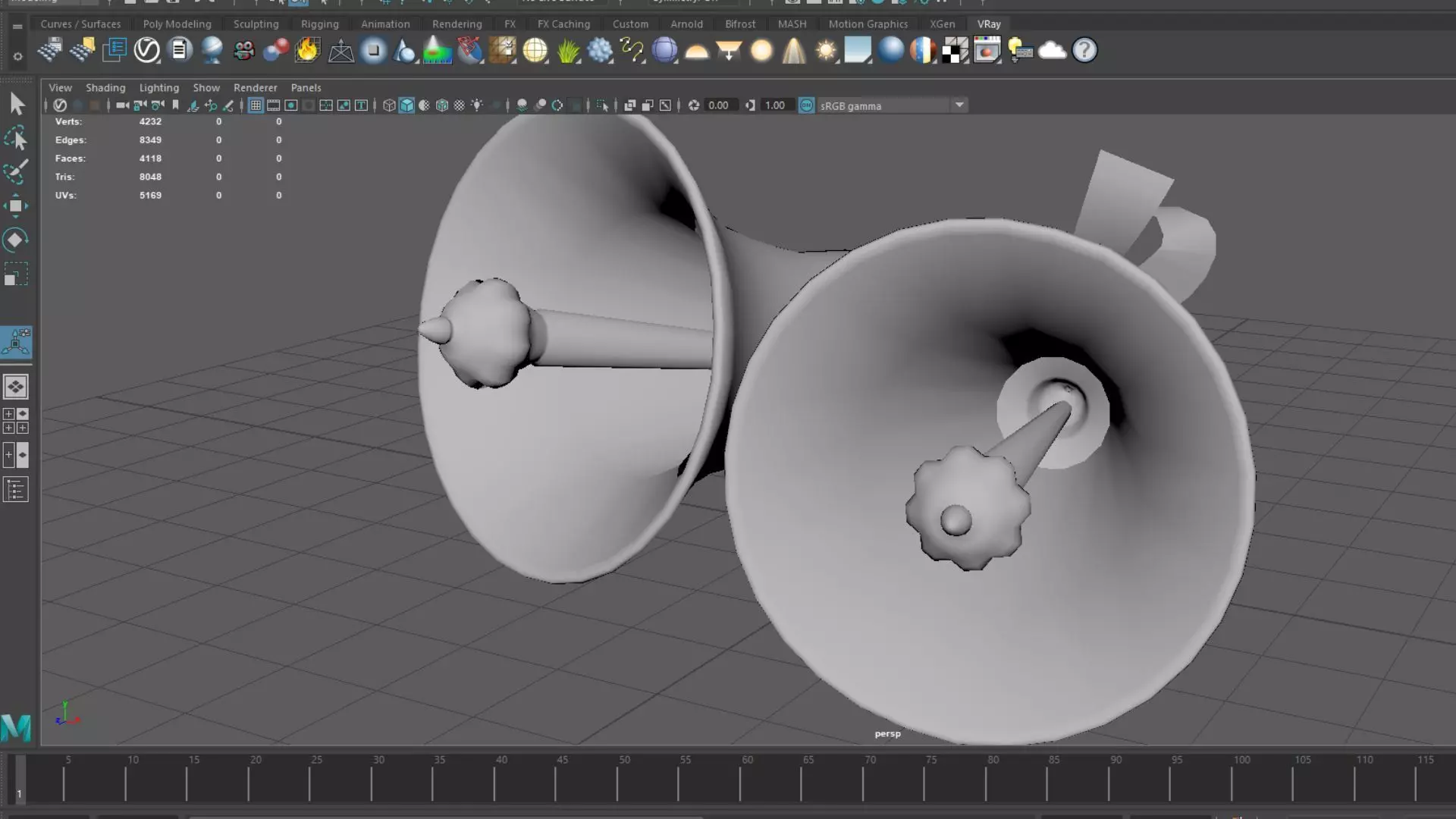Click the V-Ray logo shelf icon
The height and width of the screenshot is (819, 1456).
coord(146,51)
